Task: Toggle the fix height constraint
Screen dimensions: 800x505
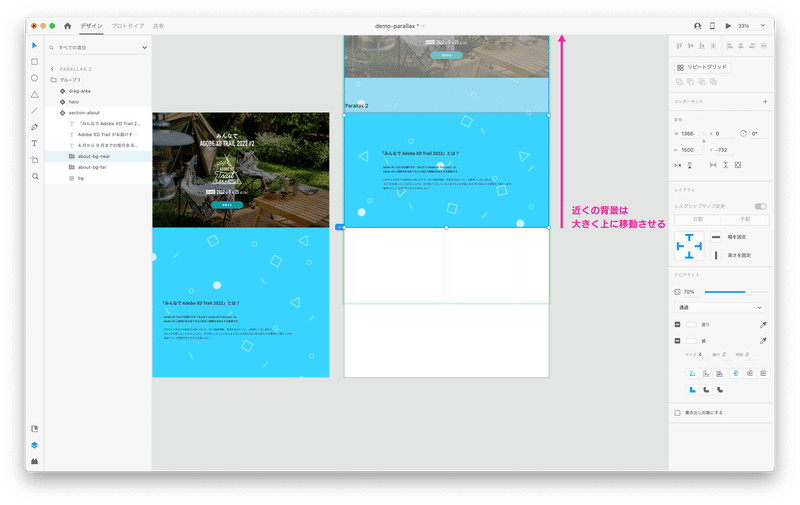Action: click(x=716, y=255)
